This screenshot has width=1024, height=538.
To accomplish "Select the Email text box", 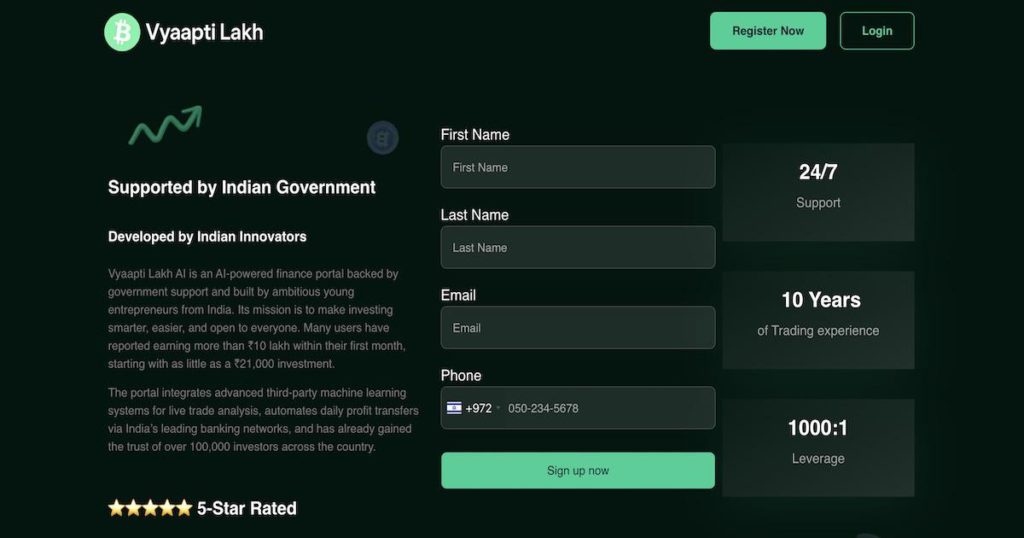I will coord(577,327).
